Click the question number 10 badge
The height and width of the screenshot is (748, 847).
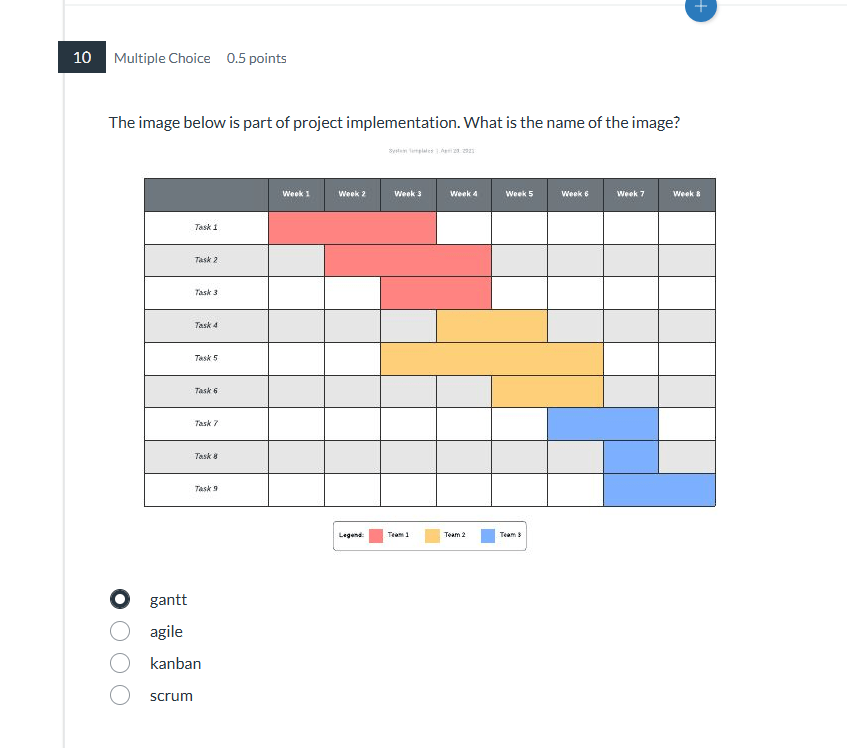[x=82, y=58]
